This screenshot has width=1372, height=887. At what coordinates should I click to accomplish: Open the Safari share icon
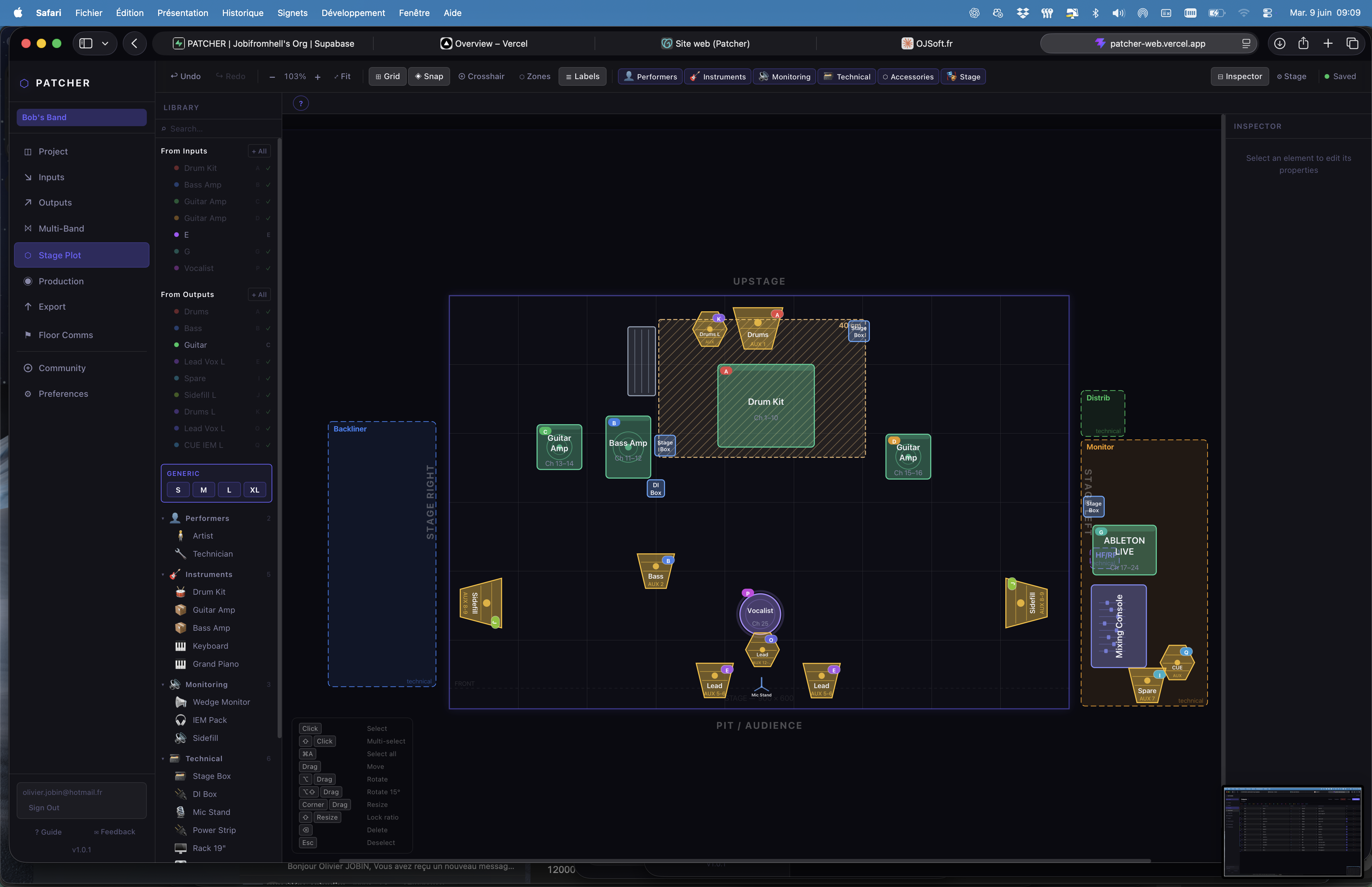1304,44
